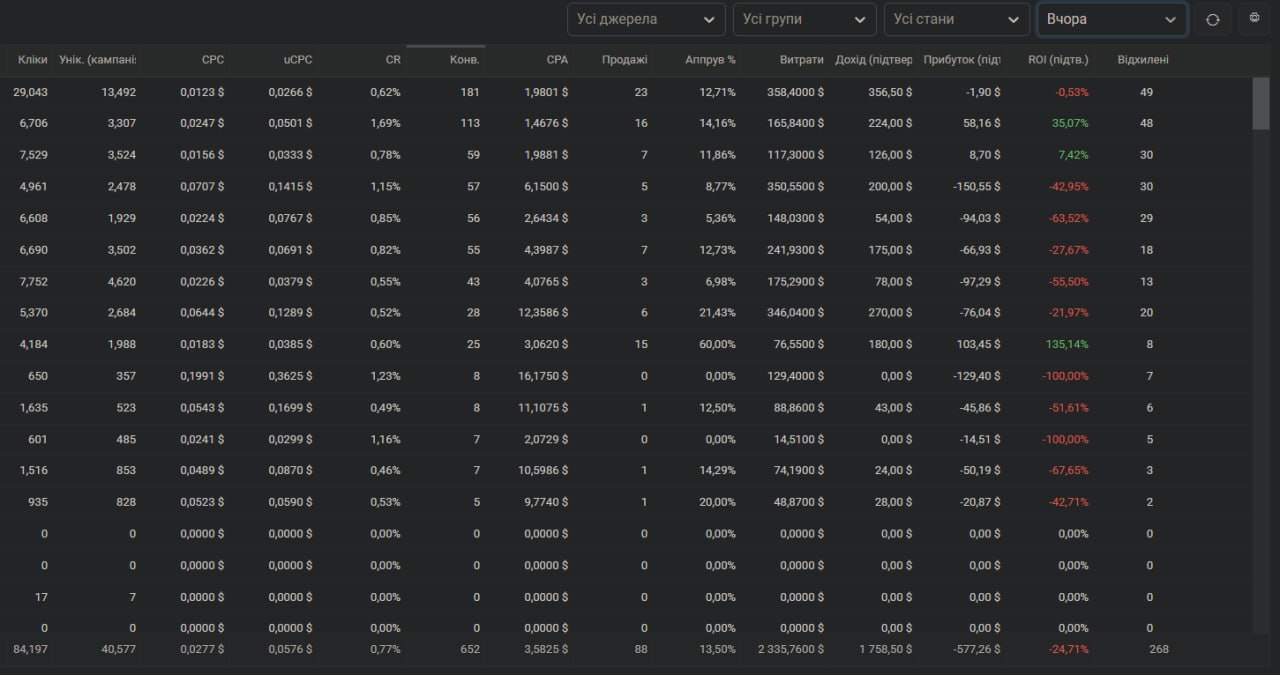Sort by the 'Відхилені' column header
The height and width of the screenshot is (675, 1280).
[1143, 60]
